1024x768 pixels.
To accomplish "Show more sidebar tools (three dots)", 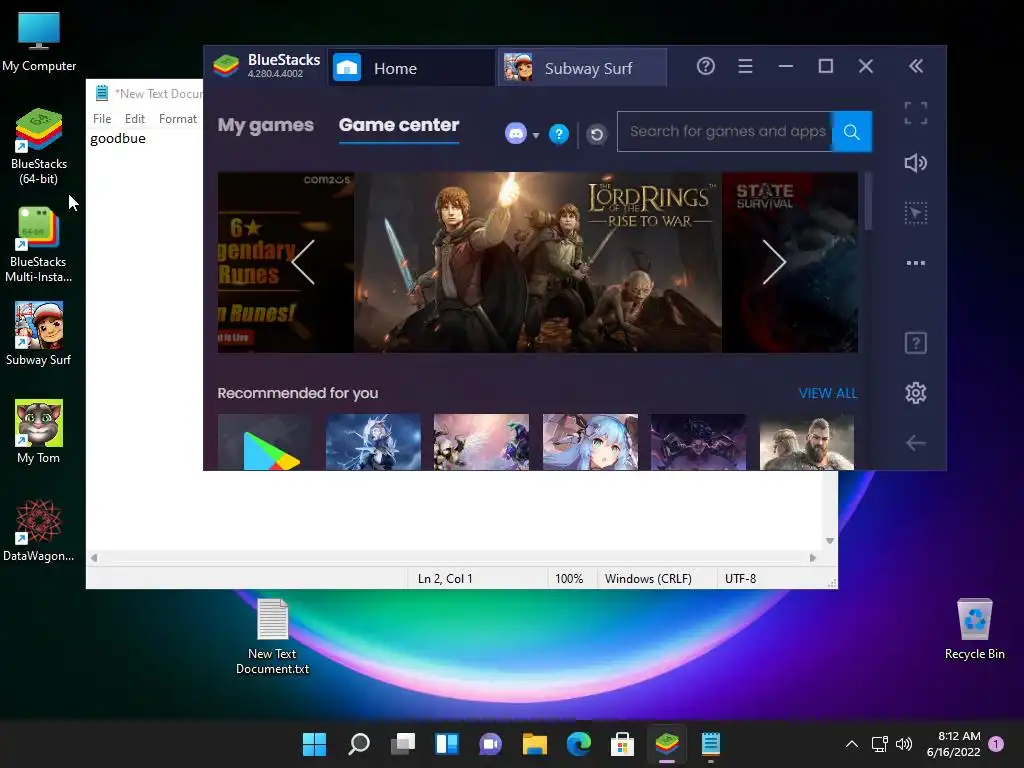I will [x=916, y=263].
